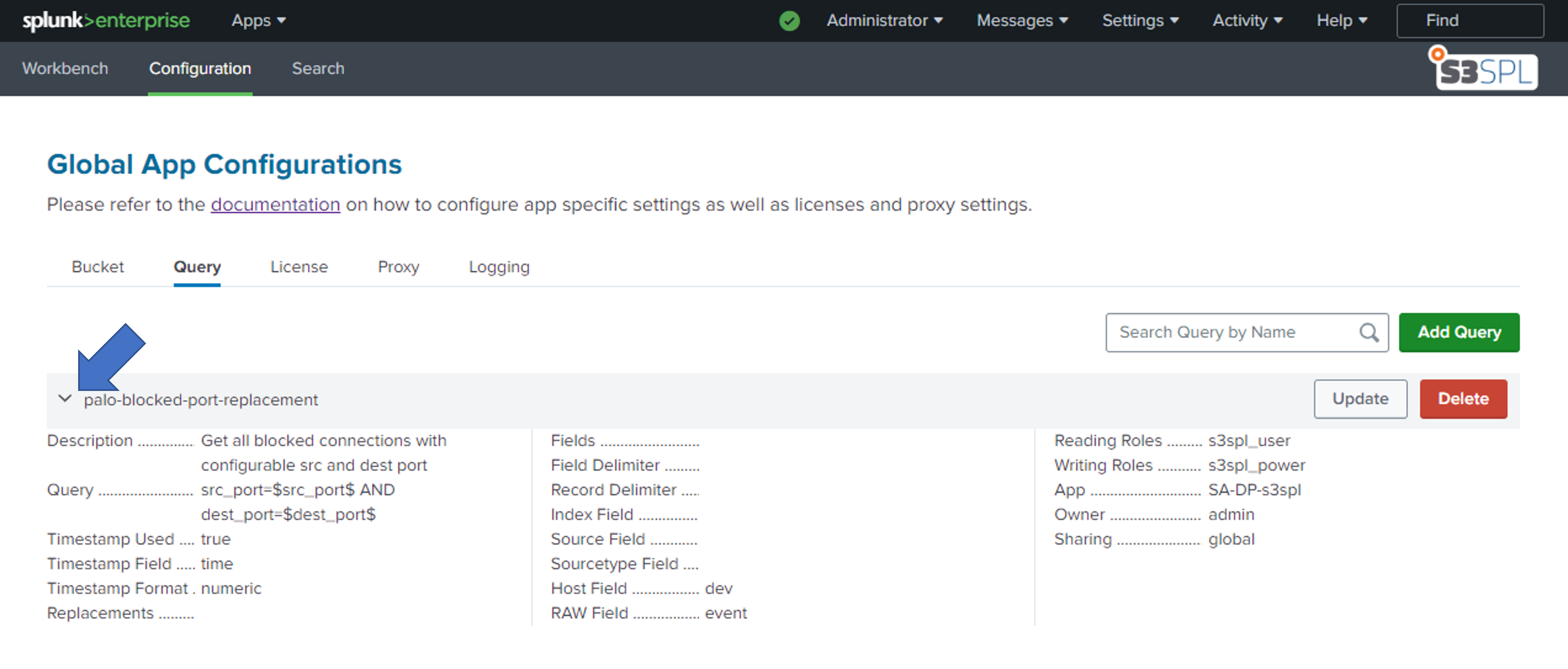Open the Help dropdown menu
The image size is (1568, 669).
click(x=1341, y=21)
